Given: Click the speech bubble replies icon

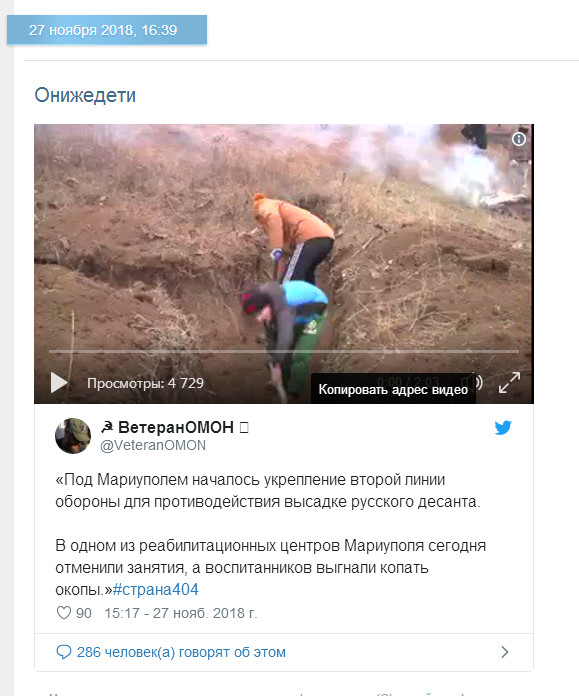Looking at the screenshot, I should pyautogui.click(x=63, y=652).
